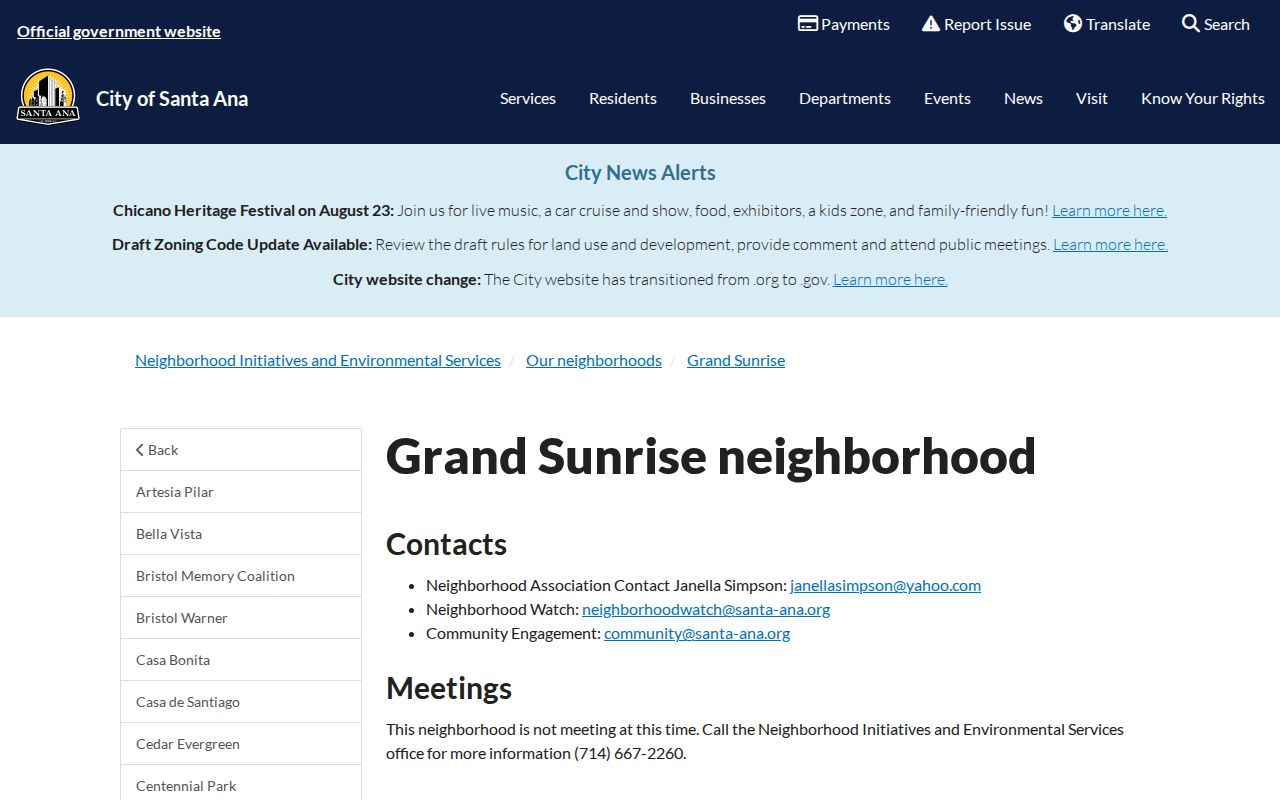Image resolution: width=1280 pixels, height=800 pixels.
Task: Go to the Events page
Action: (x=947, y=98)
